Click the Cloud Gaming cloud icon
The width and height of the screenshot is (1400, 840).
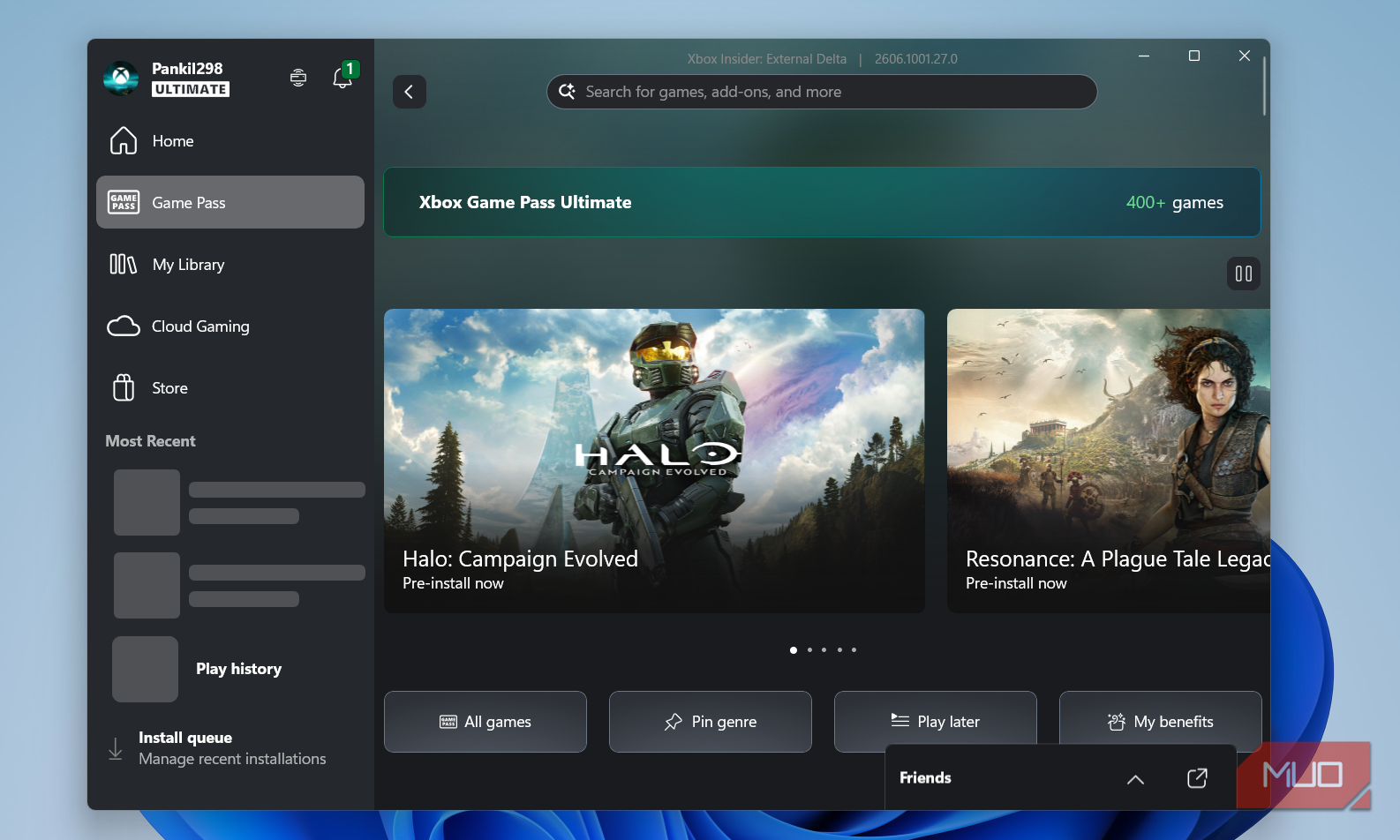124,326
